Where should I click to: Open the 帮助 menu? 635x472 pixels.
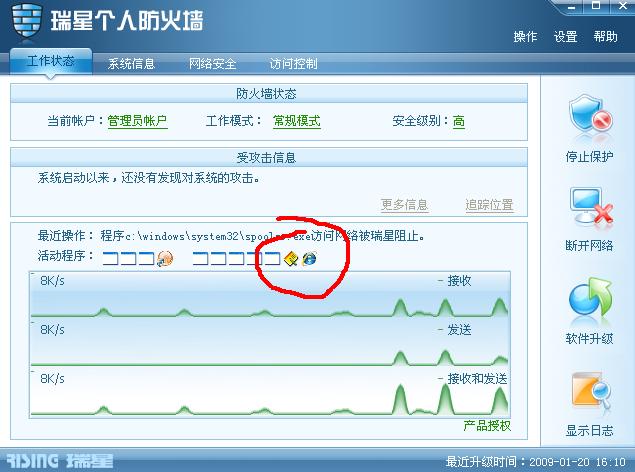[605, 36]
